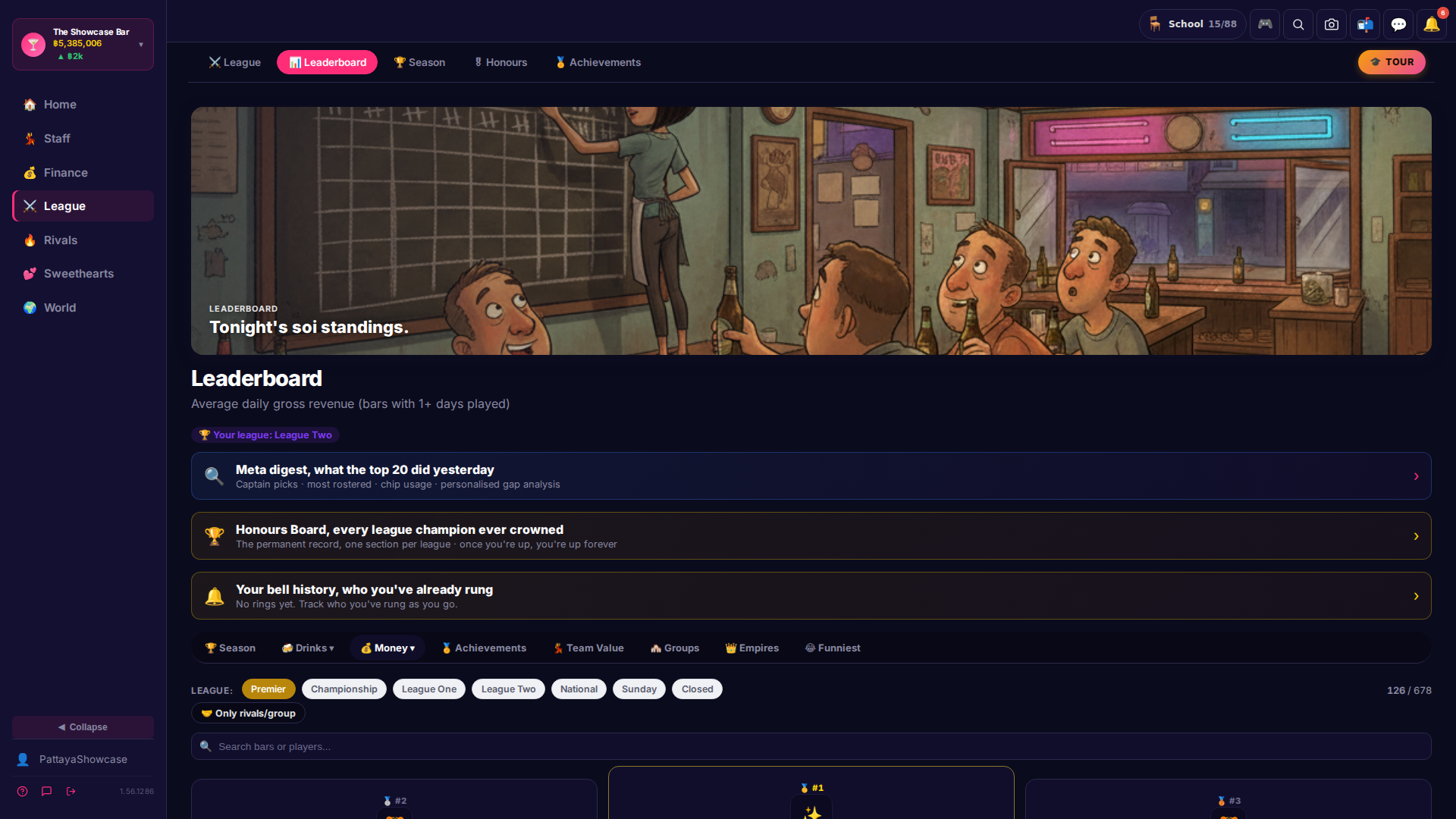Viewport: 1456px width, 819px height.
Task: Click the help question mark icon in sidebar footer
Action: pyautogui.click(x=23, y=791)
